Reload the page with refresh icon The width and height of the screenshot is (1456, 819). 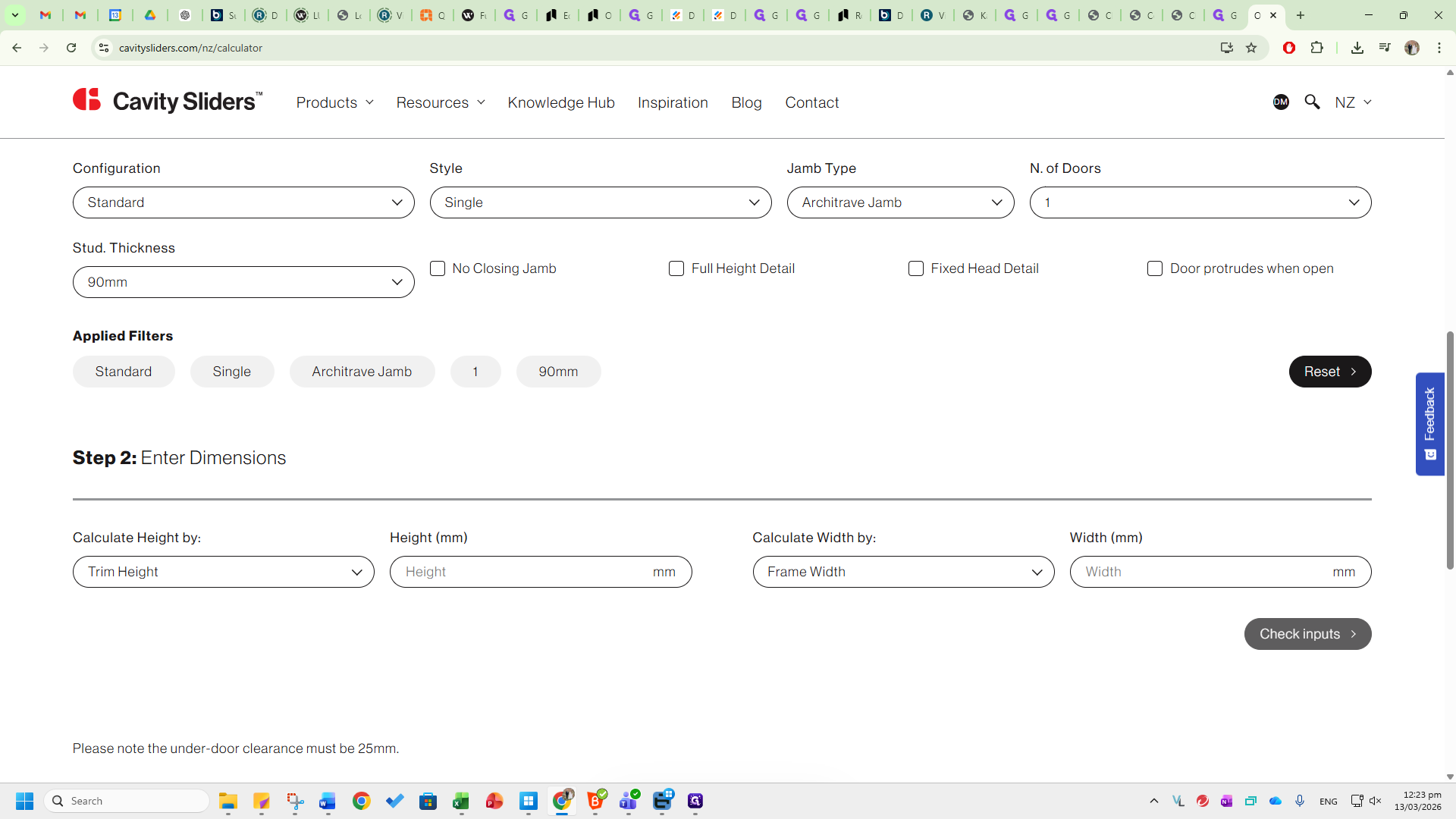(x=71, y=48)
